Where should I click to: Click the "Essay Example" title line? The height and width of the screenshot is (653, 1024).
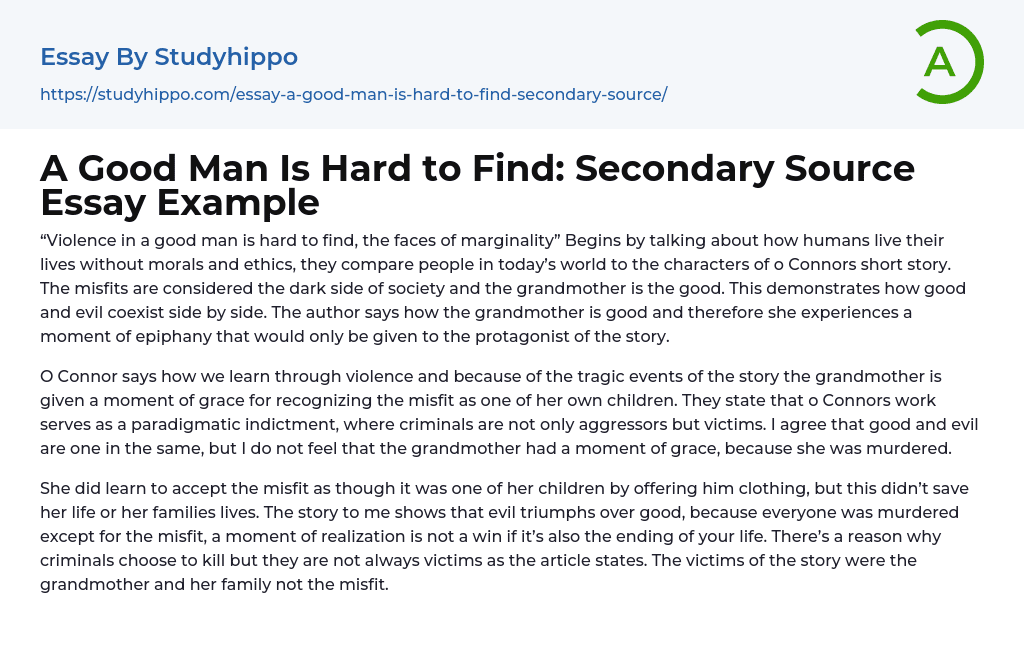(x=180, y=202)
